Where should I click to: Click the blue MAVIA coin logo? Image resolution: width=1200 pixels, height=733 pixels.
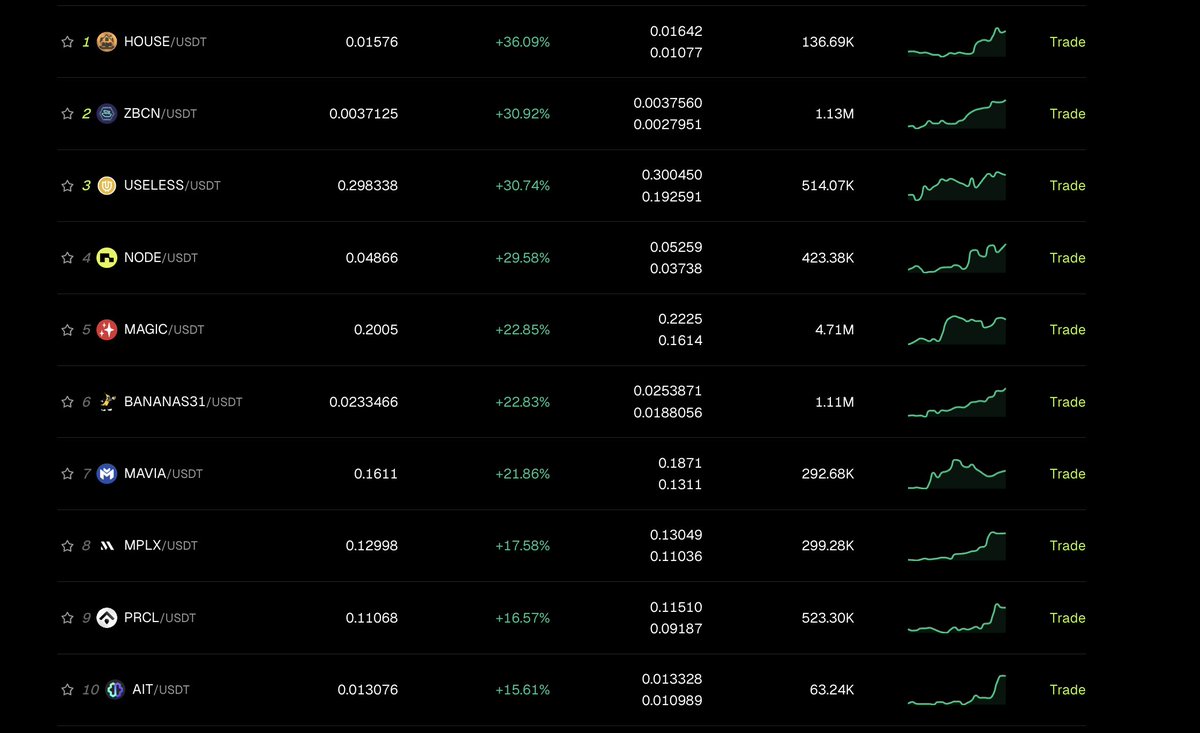[x=107, y=474]
